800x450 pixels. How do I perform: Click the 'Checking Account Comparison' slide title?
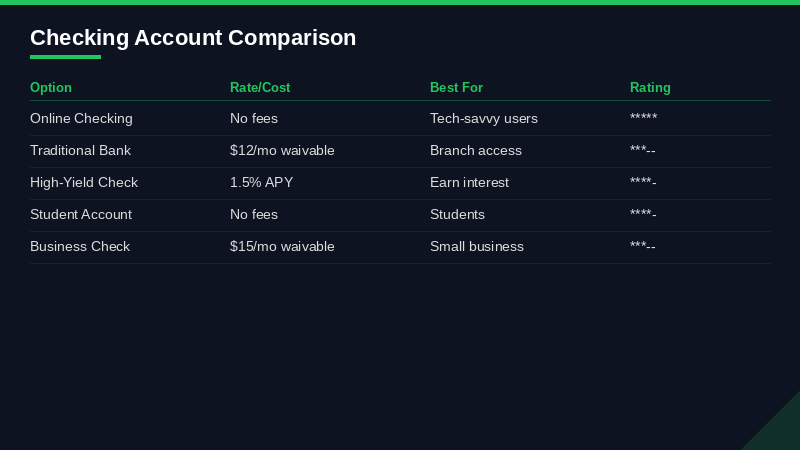(x=193, y=38)
